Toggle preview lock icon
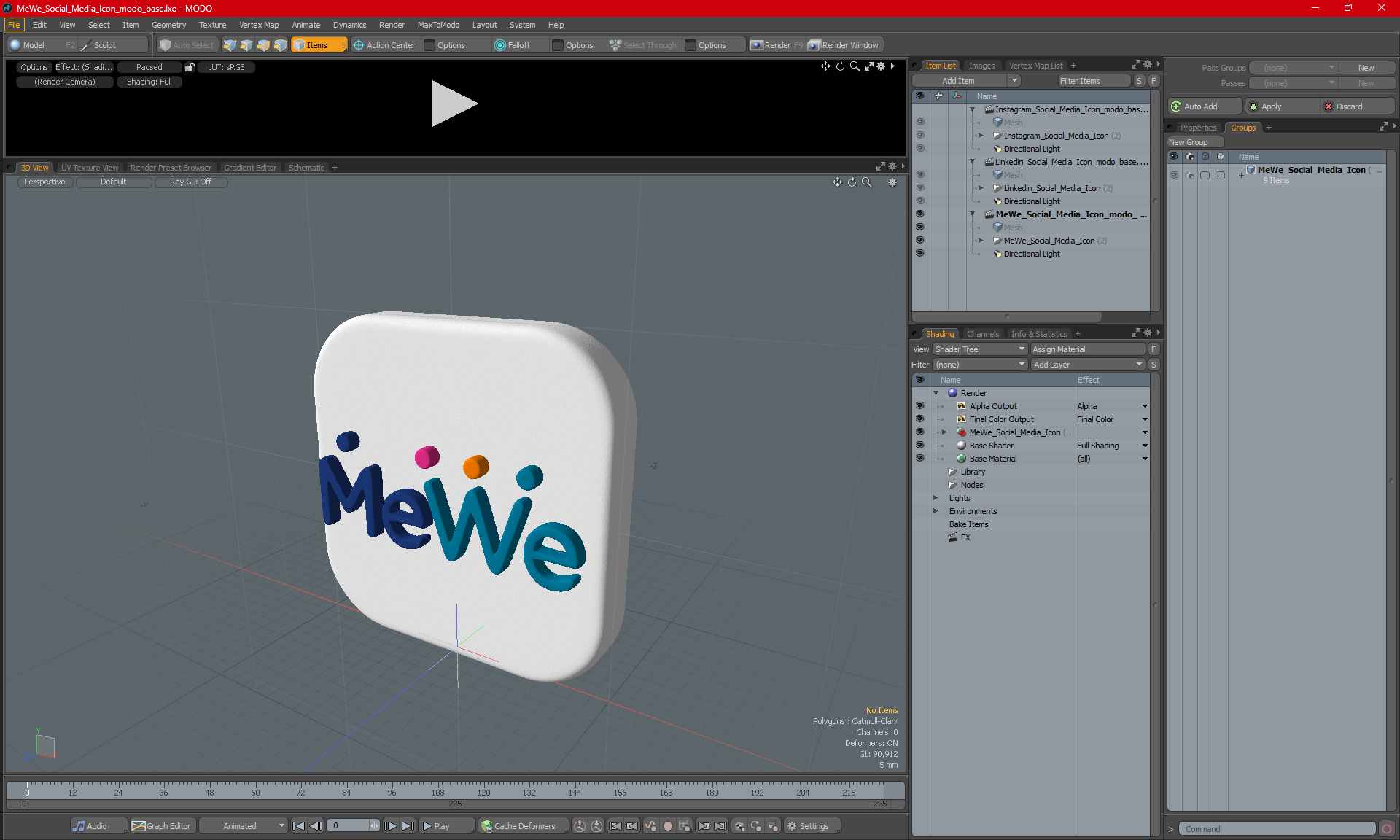The width and height of the screenshot is (1400, 840). point(190,67)
